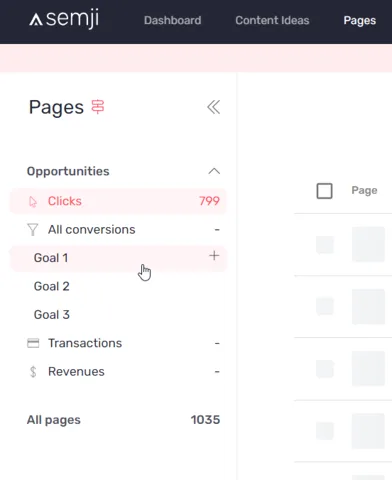Image resolution: width=392 pixels, height=480 pixels.
Task: Click the Semji logo
Action: [64, 19]
